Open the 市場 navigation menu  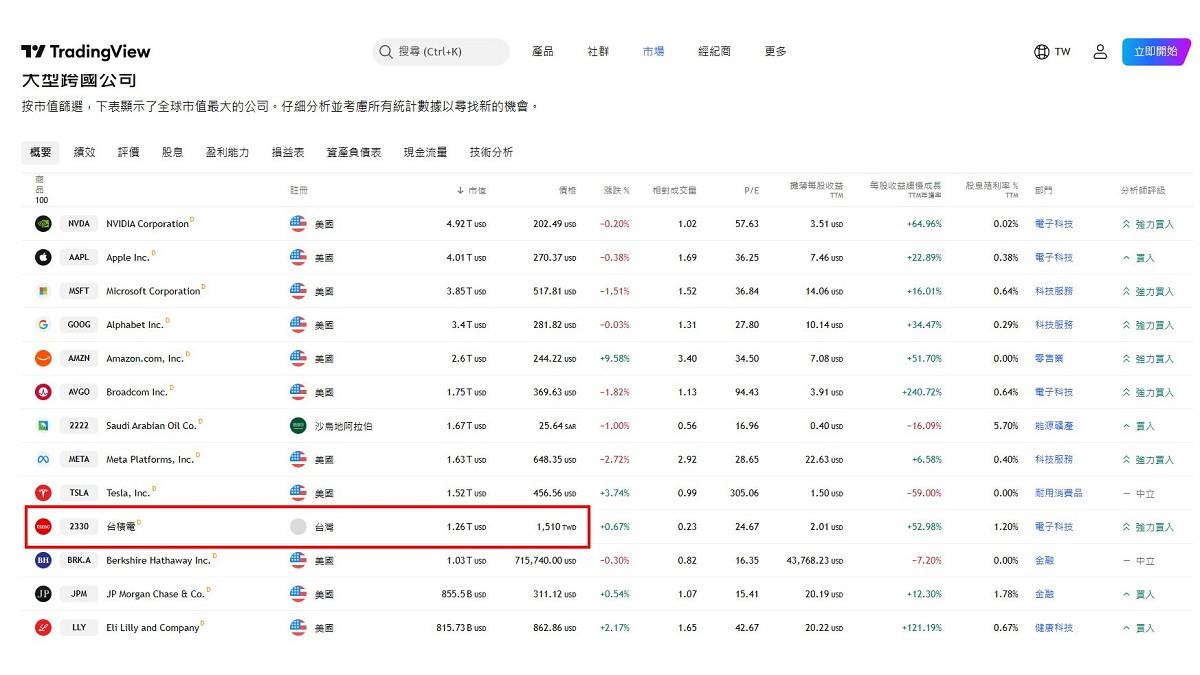click(x=653, y=52)
